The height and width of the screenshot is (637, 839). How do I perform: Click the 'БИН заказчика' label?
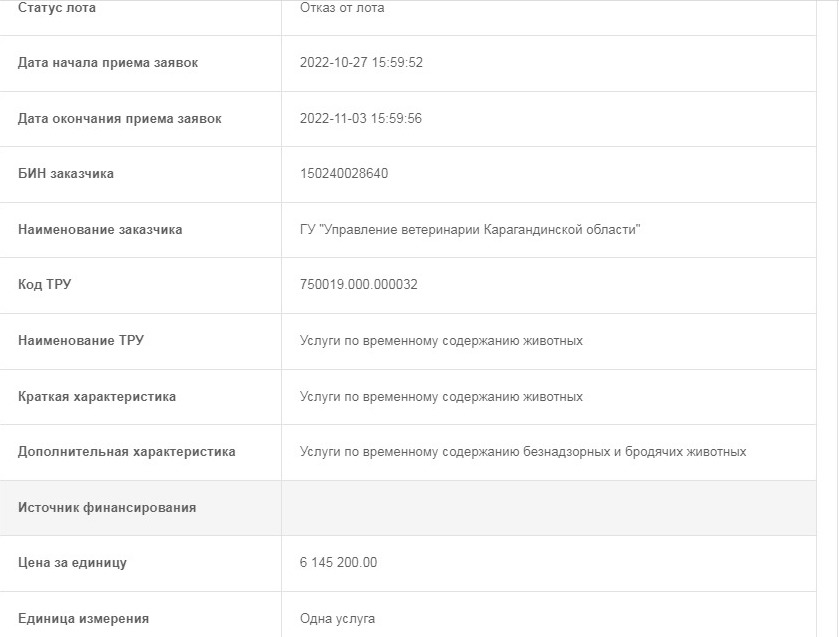tap(66, 174)
